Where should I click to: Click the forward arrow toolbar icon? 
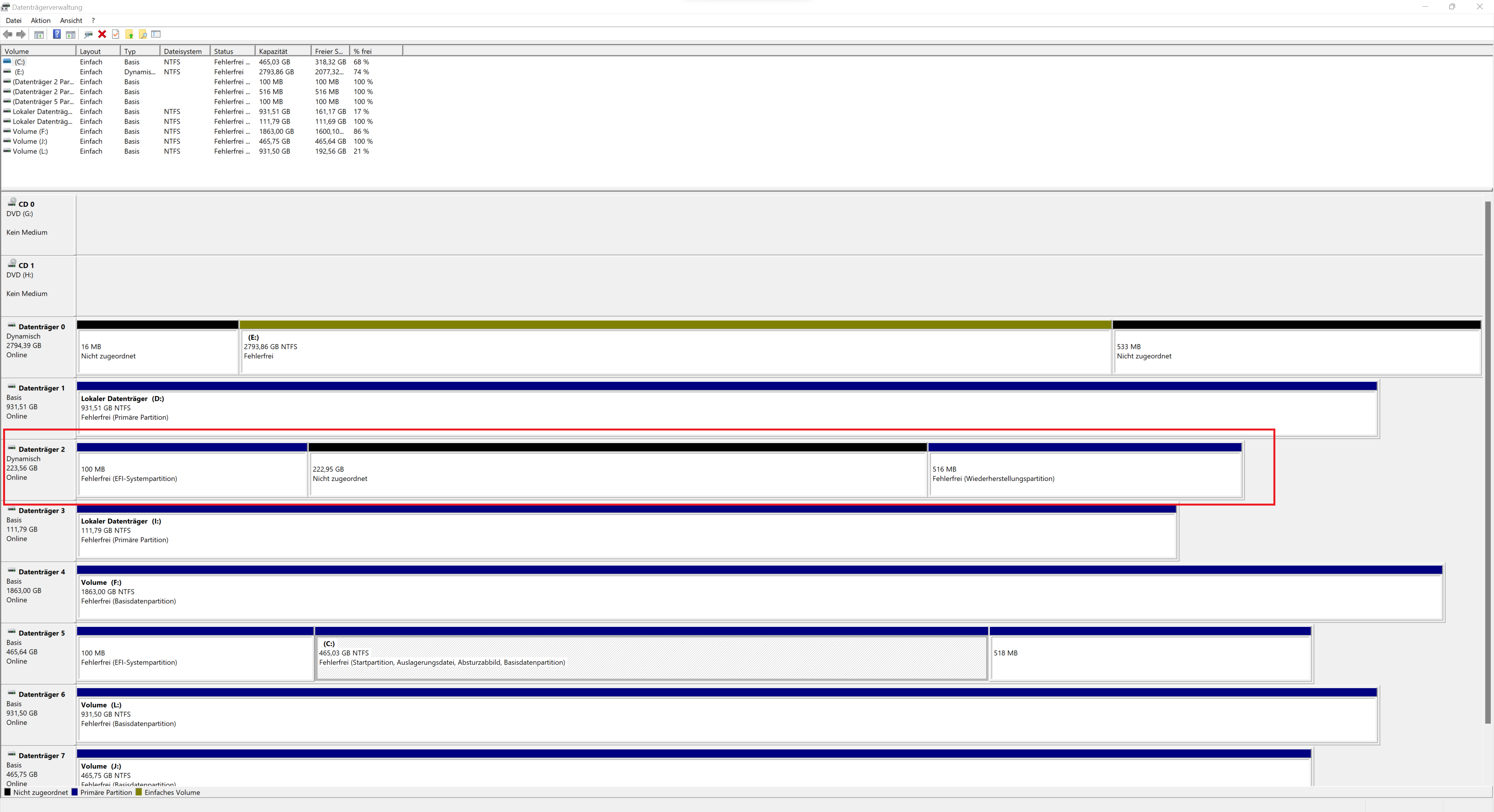coord(21,34)
